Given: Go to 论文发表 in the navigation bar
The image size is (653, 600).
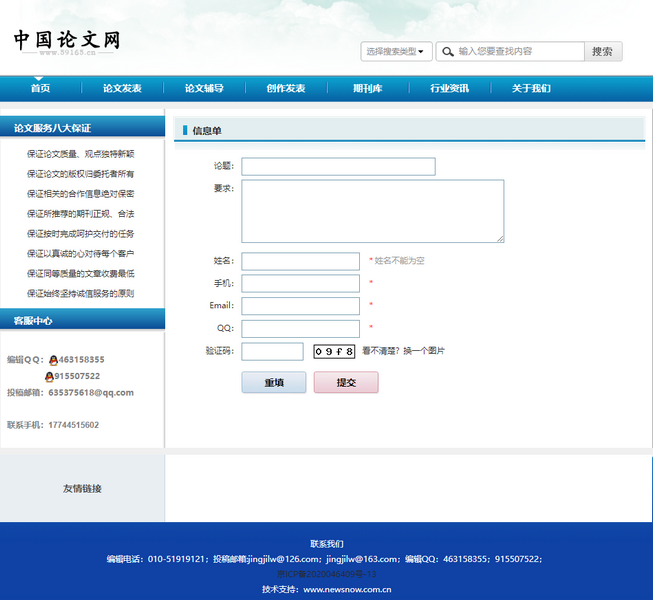Looking at the screenshot, I should 122,88.
